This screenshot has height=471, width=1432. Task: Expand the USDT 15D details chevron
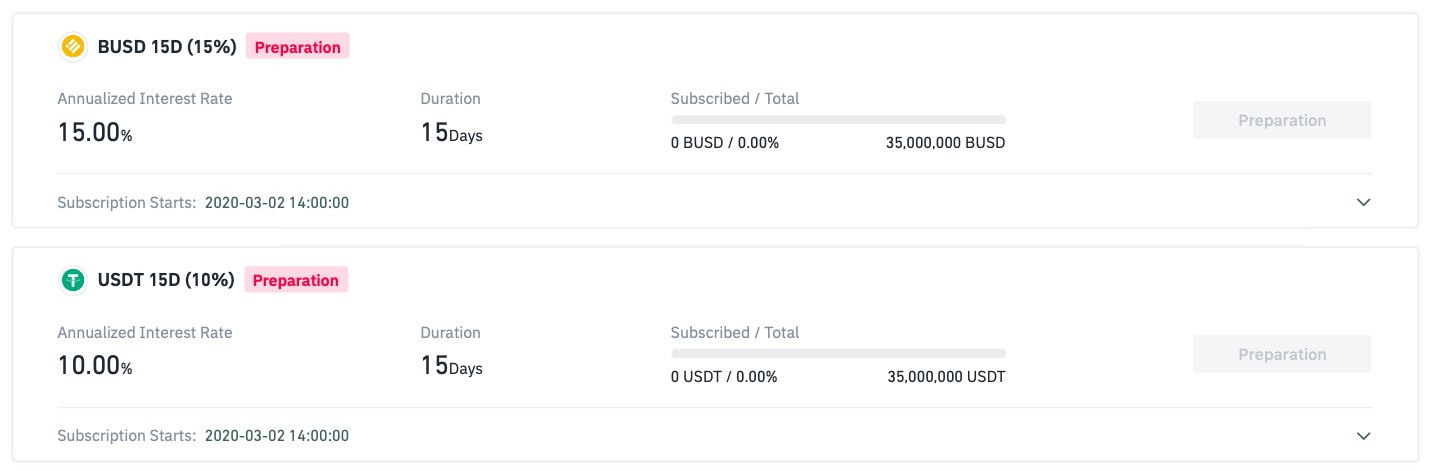coord(1363,436)
